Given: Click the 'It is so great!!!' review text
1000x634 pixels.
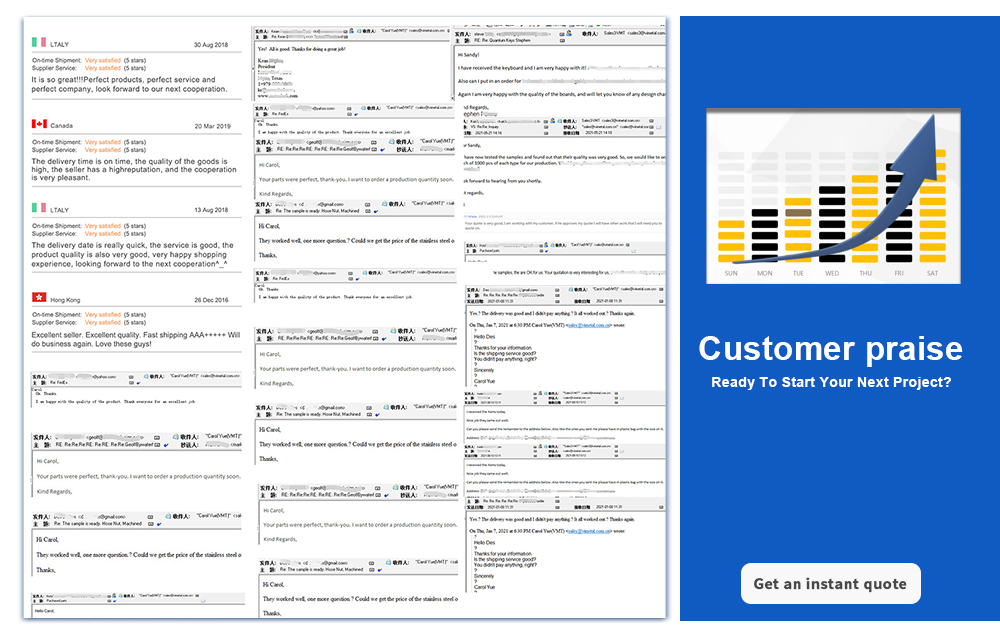Looking at the screenshot, I should tap(123, 85).
